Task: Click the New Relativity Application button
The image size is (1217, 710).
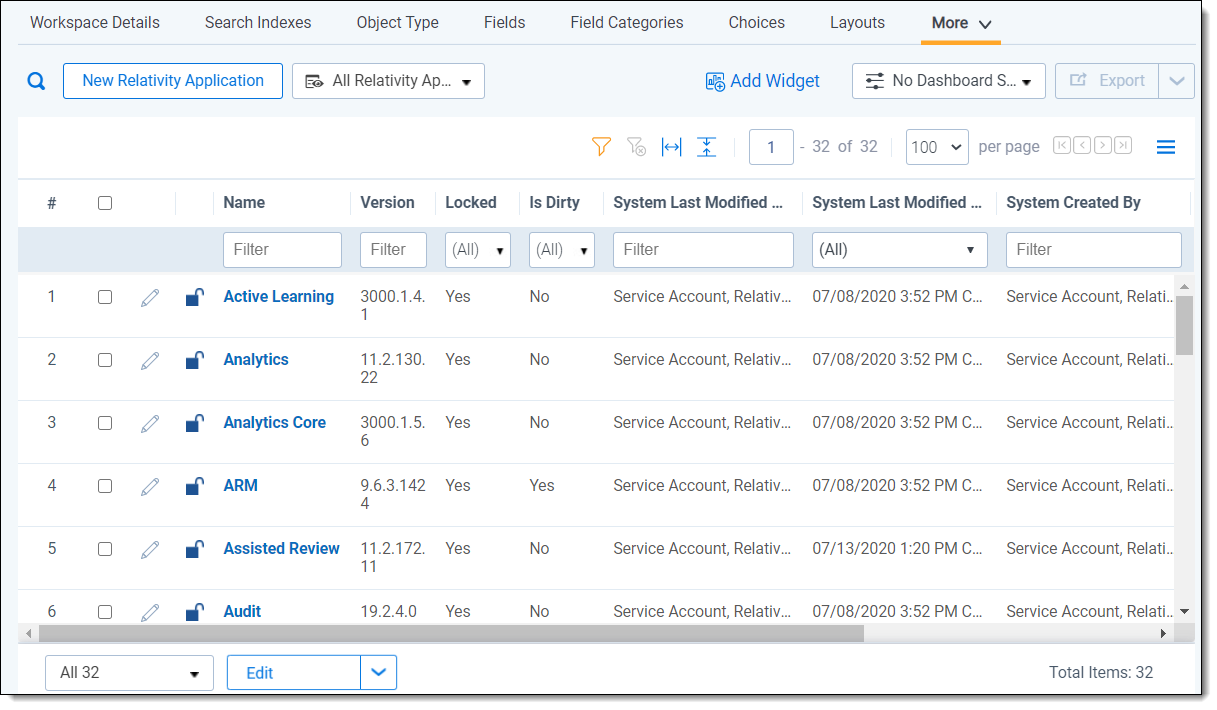Action: (x=173, y=81)
